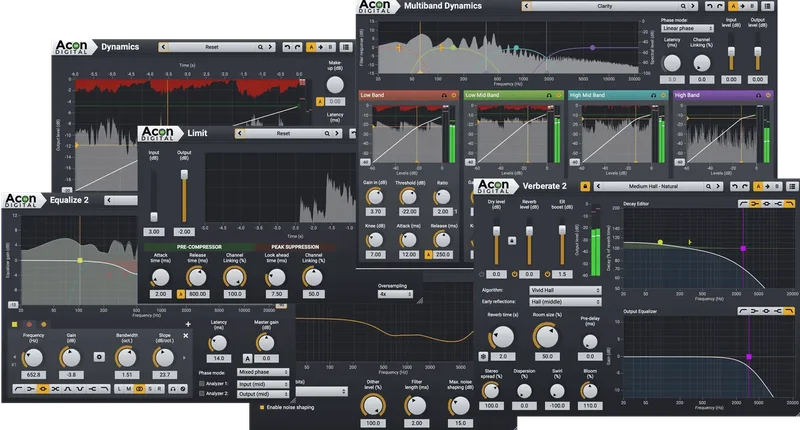Open Medium Hall - Natural preset selector
This screenshot has width=800, height=430.
click(x=653, y=186)
